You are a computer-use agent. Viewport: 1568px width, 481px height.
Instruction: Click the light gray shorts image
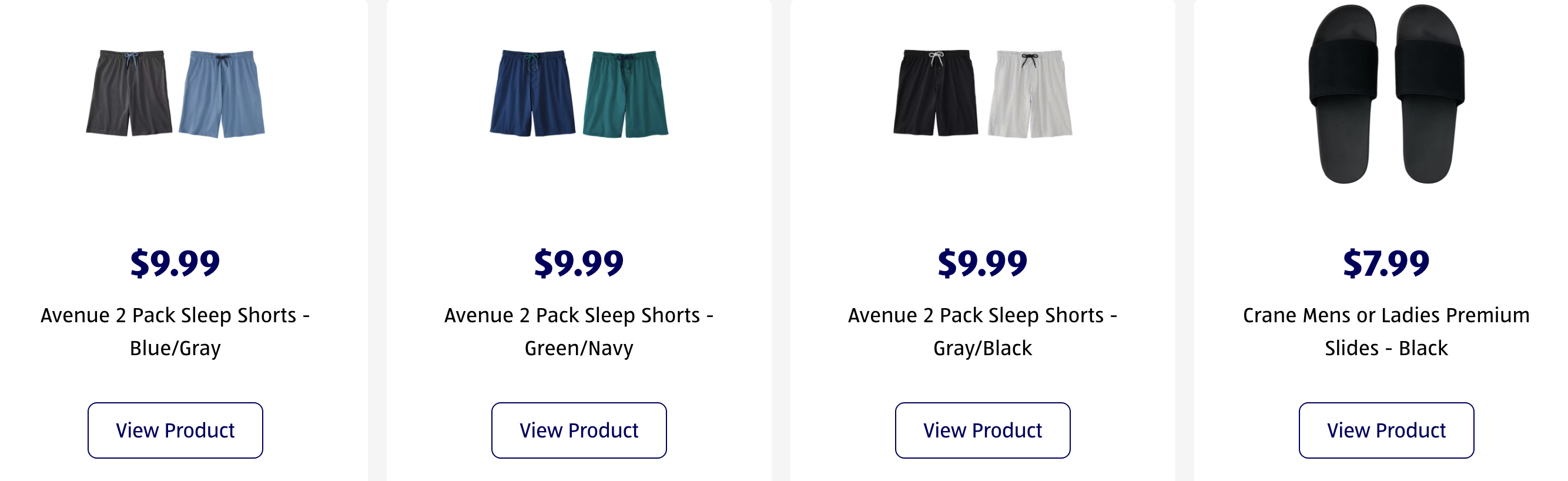1030,93
